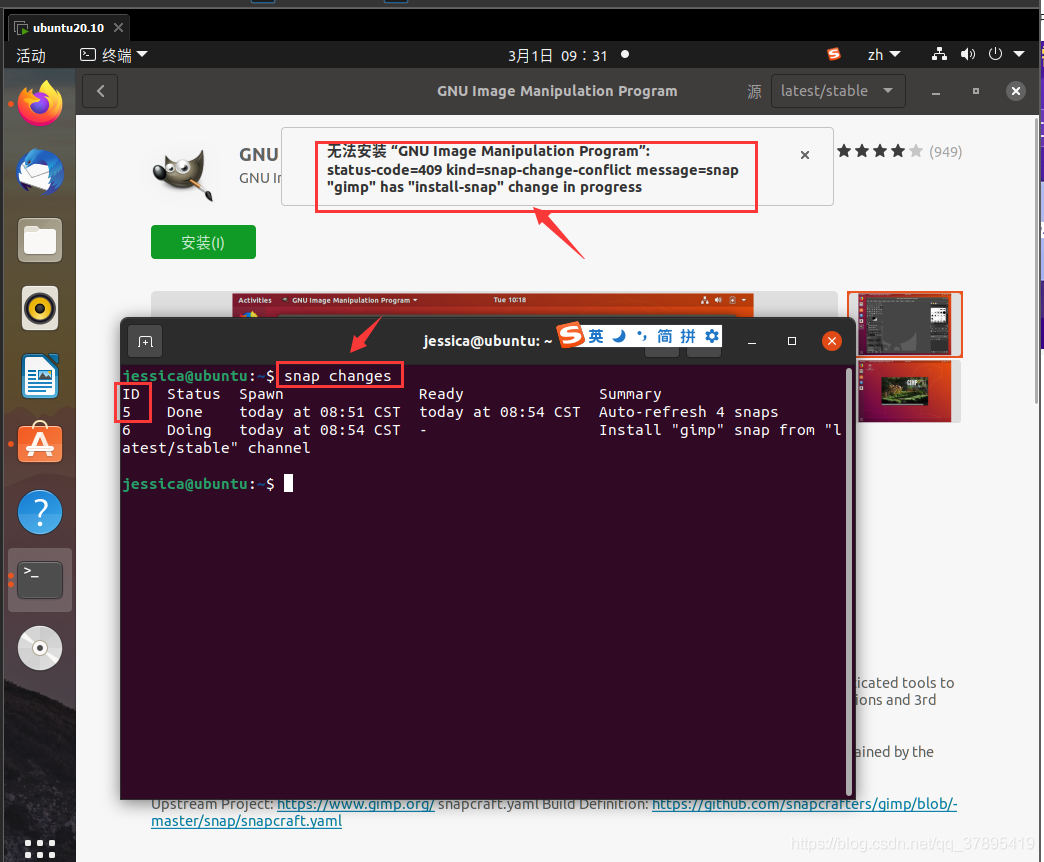Click the Software window scrollbar
Viewport: 1044px width, 862px height.
pyautogui.click(x=1037, y=261)
